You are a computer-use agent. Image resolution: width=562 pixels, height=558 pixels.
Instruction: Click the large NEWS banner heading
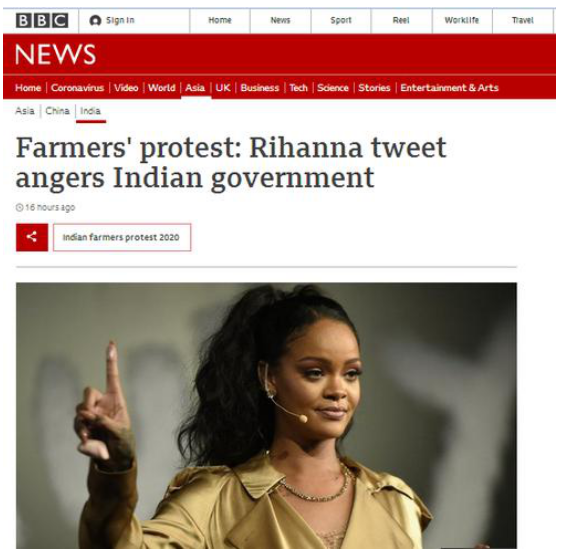(56, 55)
